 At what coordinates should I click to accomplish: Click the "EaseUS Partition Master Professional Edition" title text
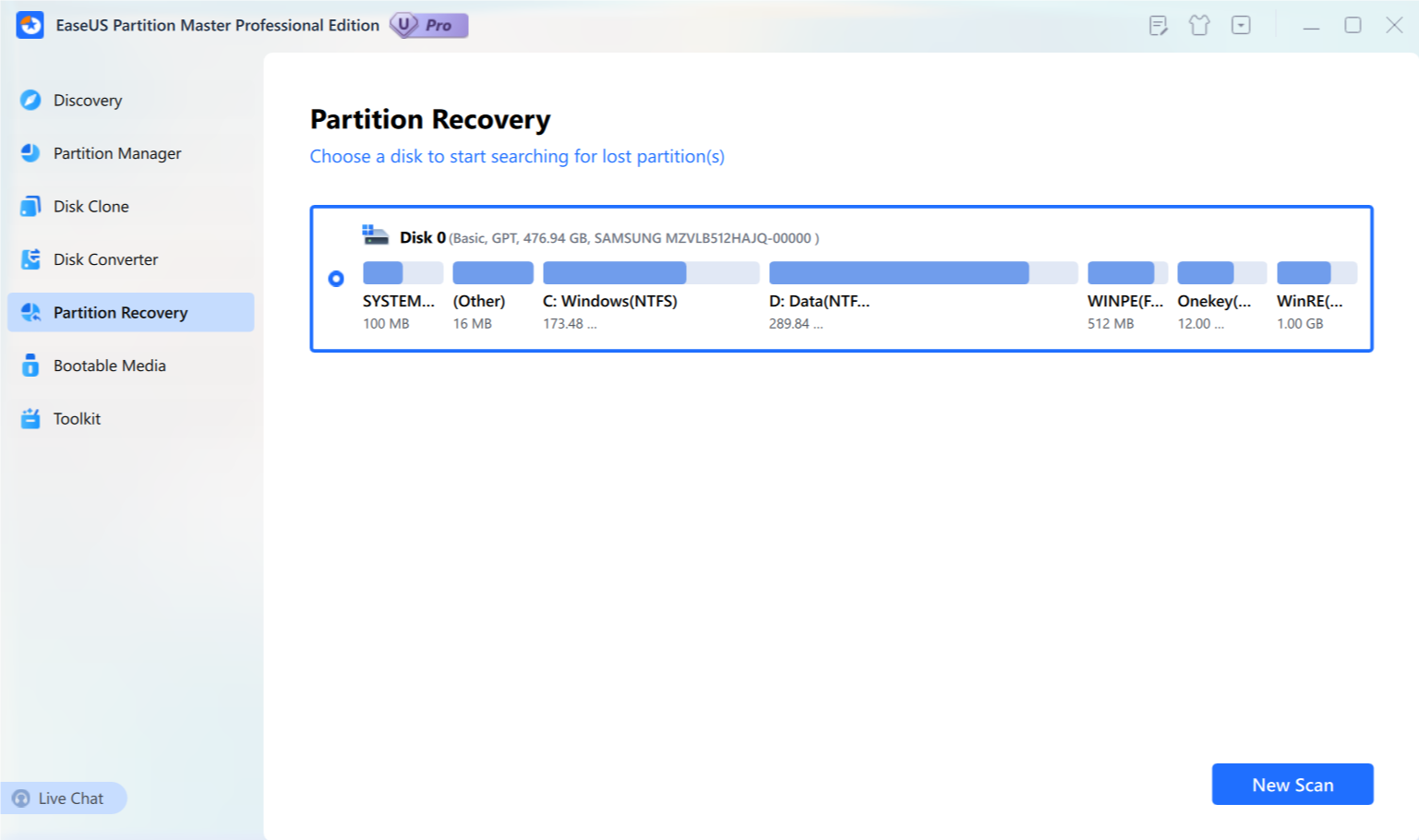click(218, 26)
